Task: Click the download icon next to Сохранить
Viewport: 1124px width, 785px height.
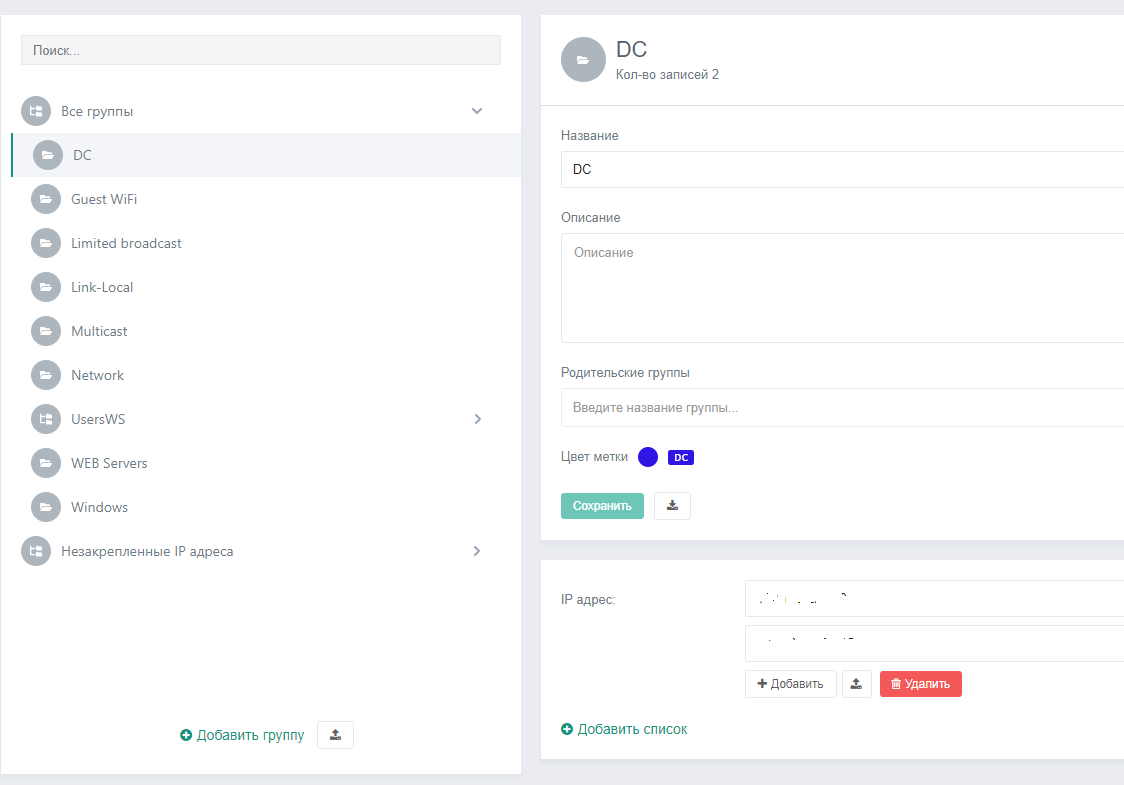Action: (672, 506)
